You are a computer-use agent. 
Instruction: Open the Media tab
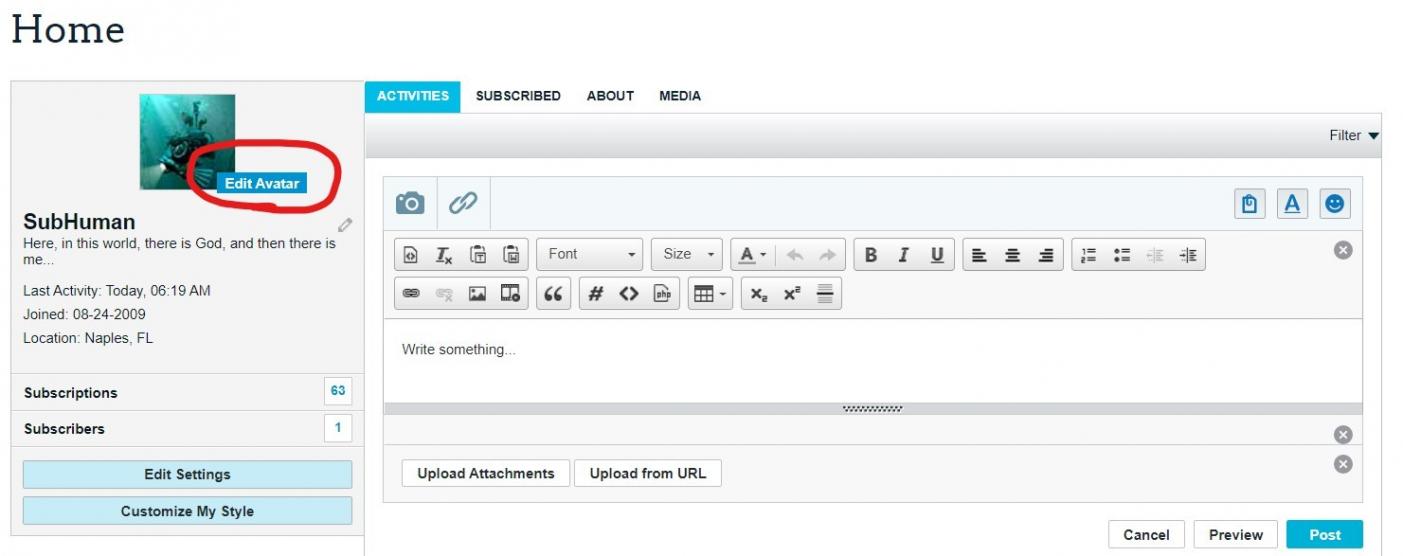(x=679, y=96)
